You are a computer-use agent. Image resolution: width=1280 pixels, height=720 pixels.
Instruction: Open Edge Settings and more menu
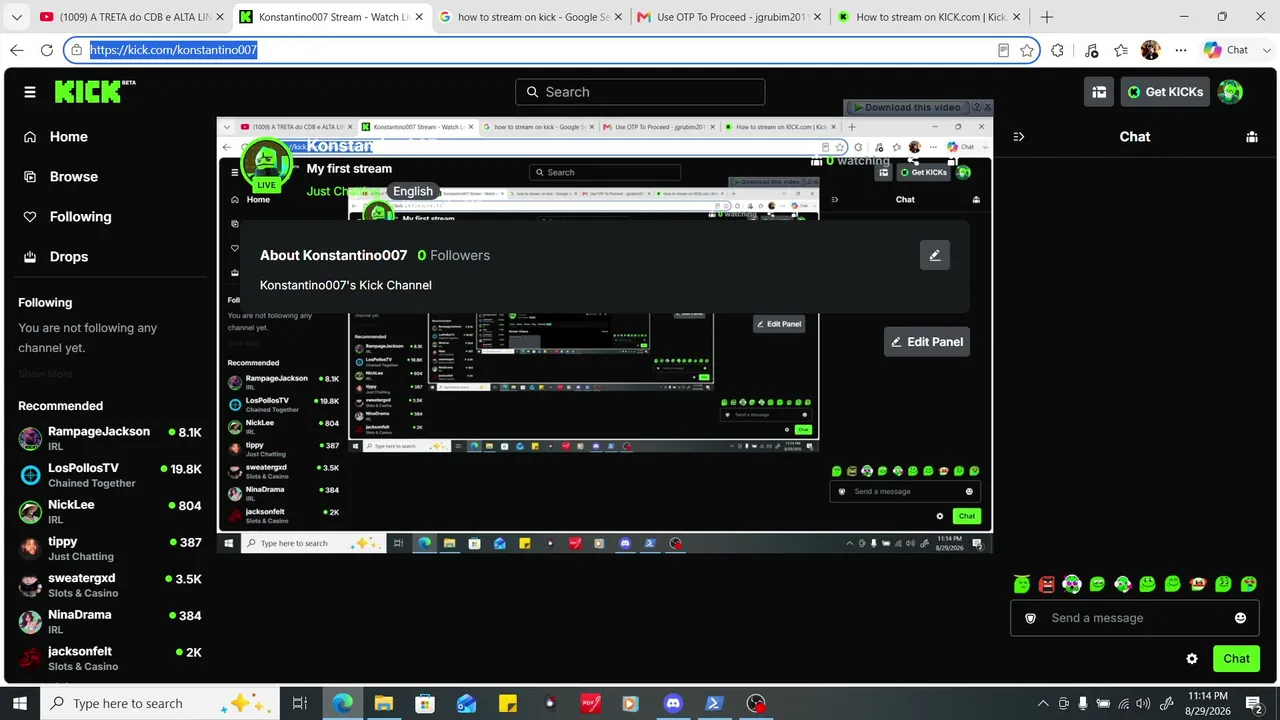click(x=1181, y=50)
